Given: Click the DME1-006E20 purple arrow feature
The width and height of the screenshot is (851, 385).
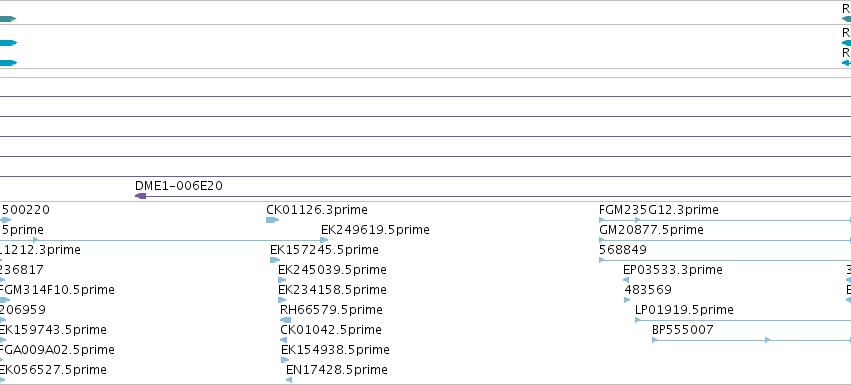Looking at the screenshot, I should point(141,196).
